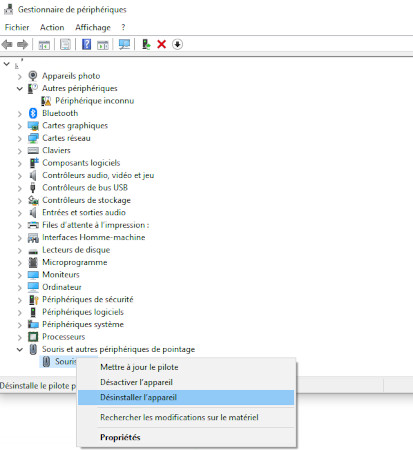The width and height of the screenshot is (413, 450).
Task: Click the Microprogramme firmware icon
Action: click(x=33, y=262)
